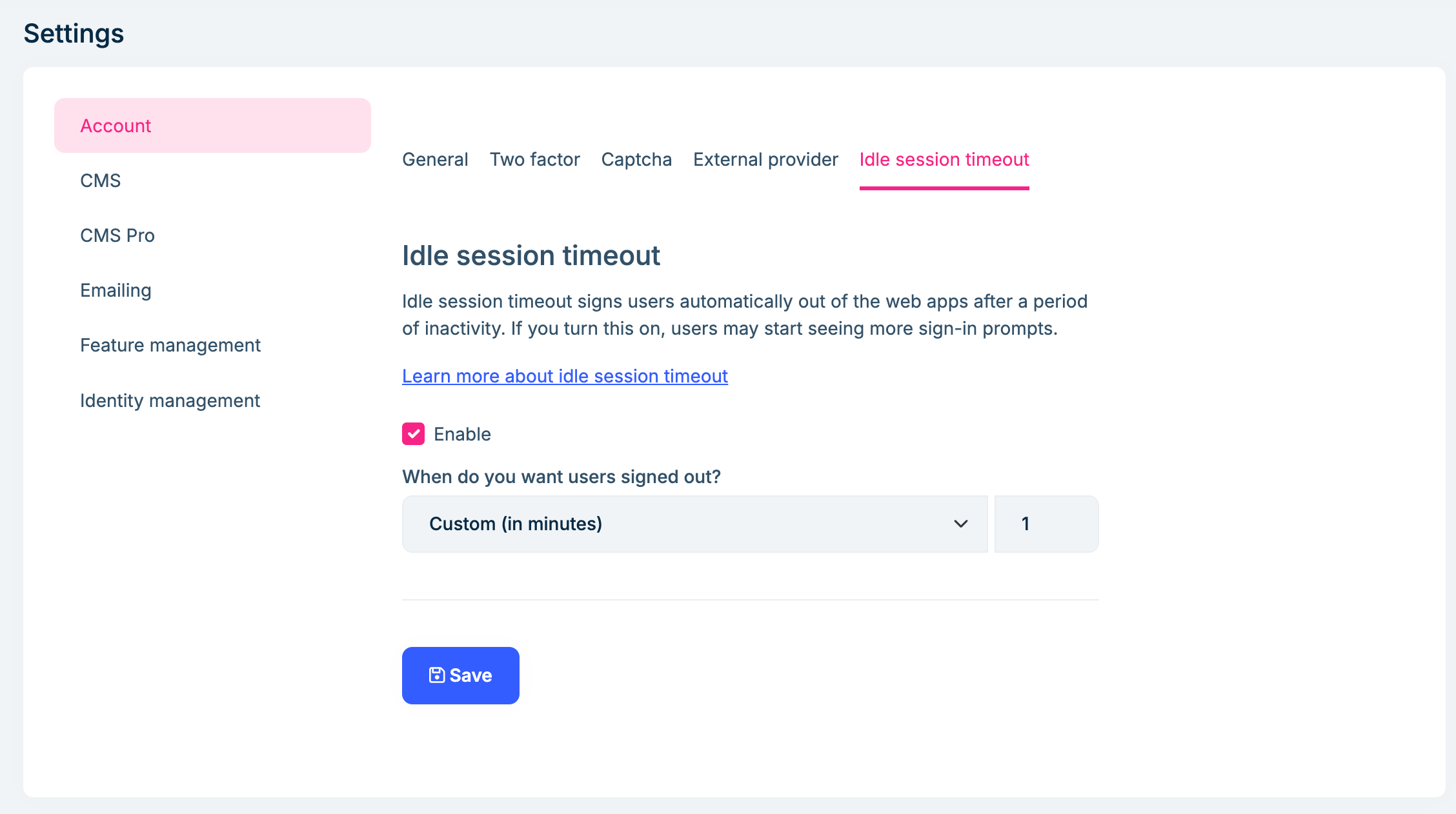
Task: Navigate to CMS Pro settings
Action: (x=117, y=235)
